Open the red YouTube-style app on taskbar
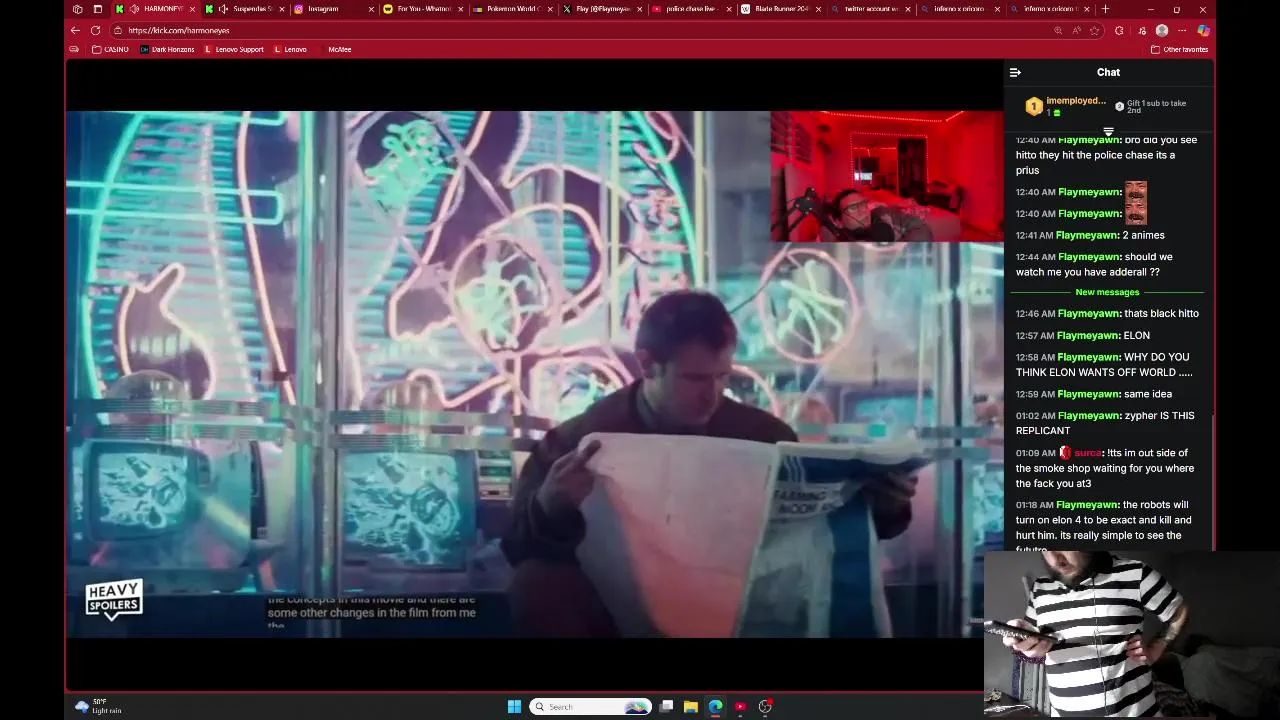The height and width of the screenshot is (720, 1280). (x=740, y=706)
